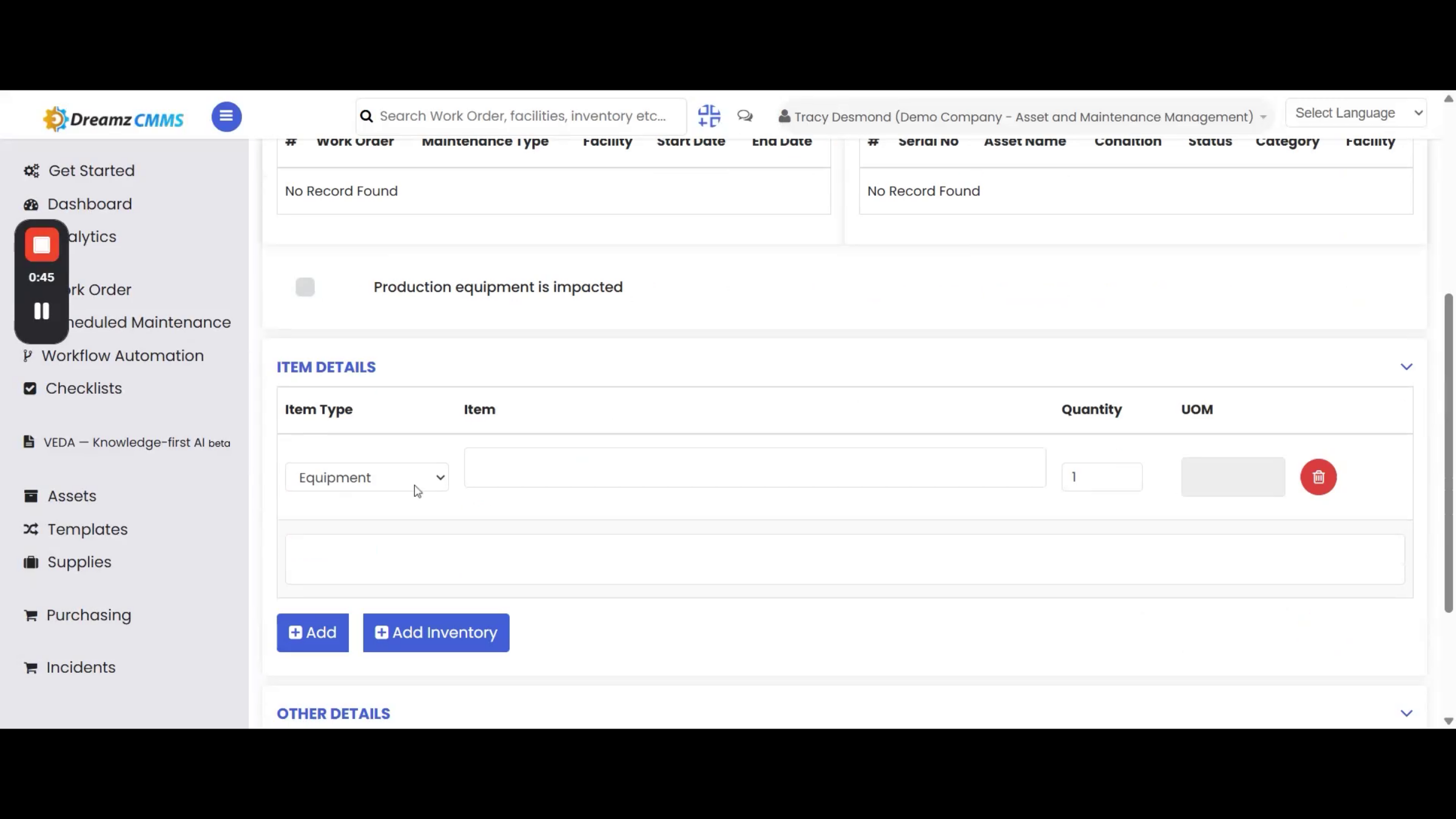This screenshot has height=819, width=1456.
Task: Open VEDA Knowledge-first AI beta
Action: [137, 442]
